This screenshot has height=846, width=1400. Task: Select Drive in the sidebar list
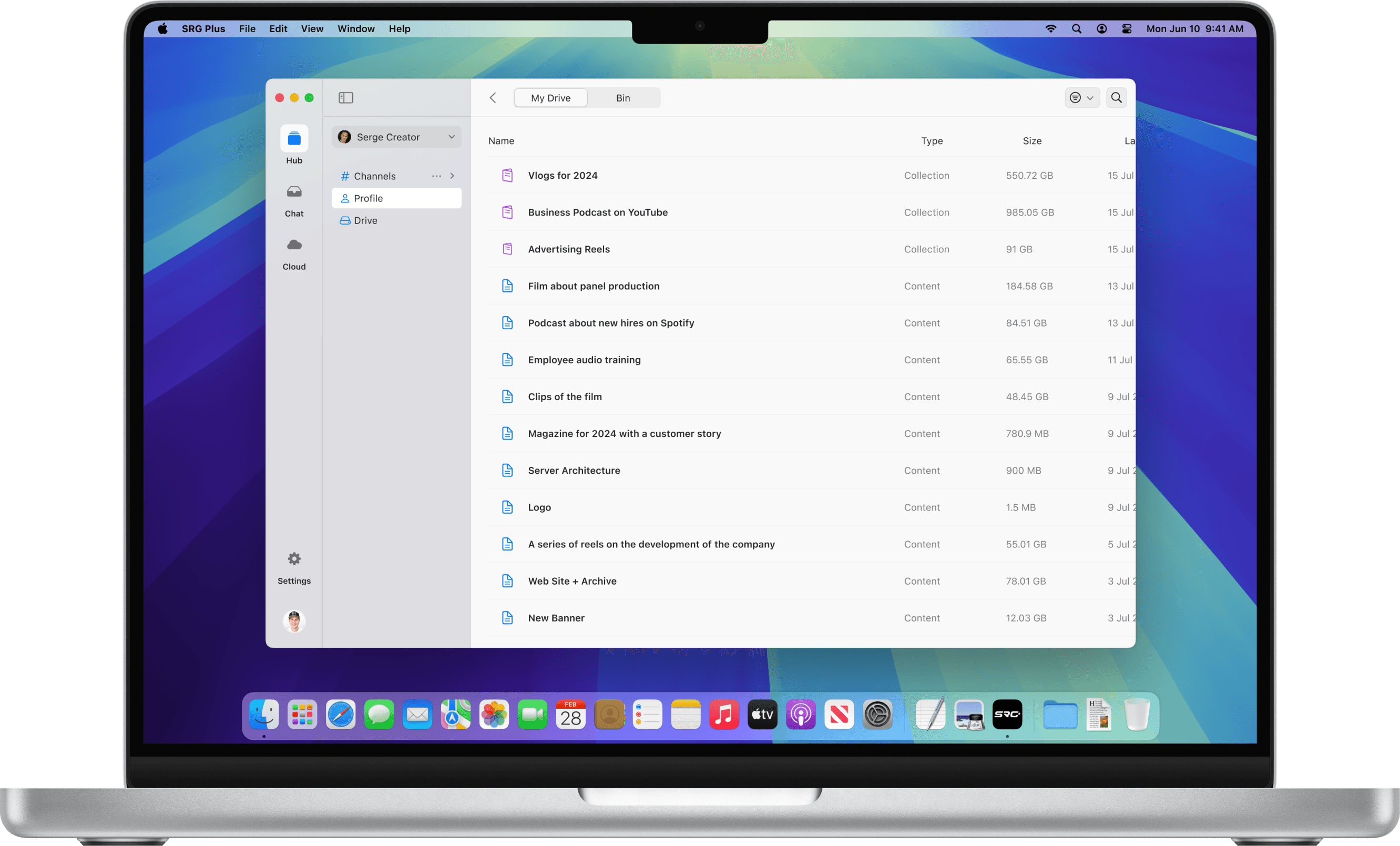(x=365, y=220)
